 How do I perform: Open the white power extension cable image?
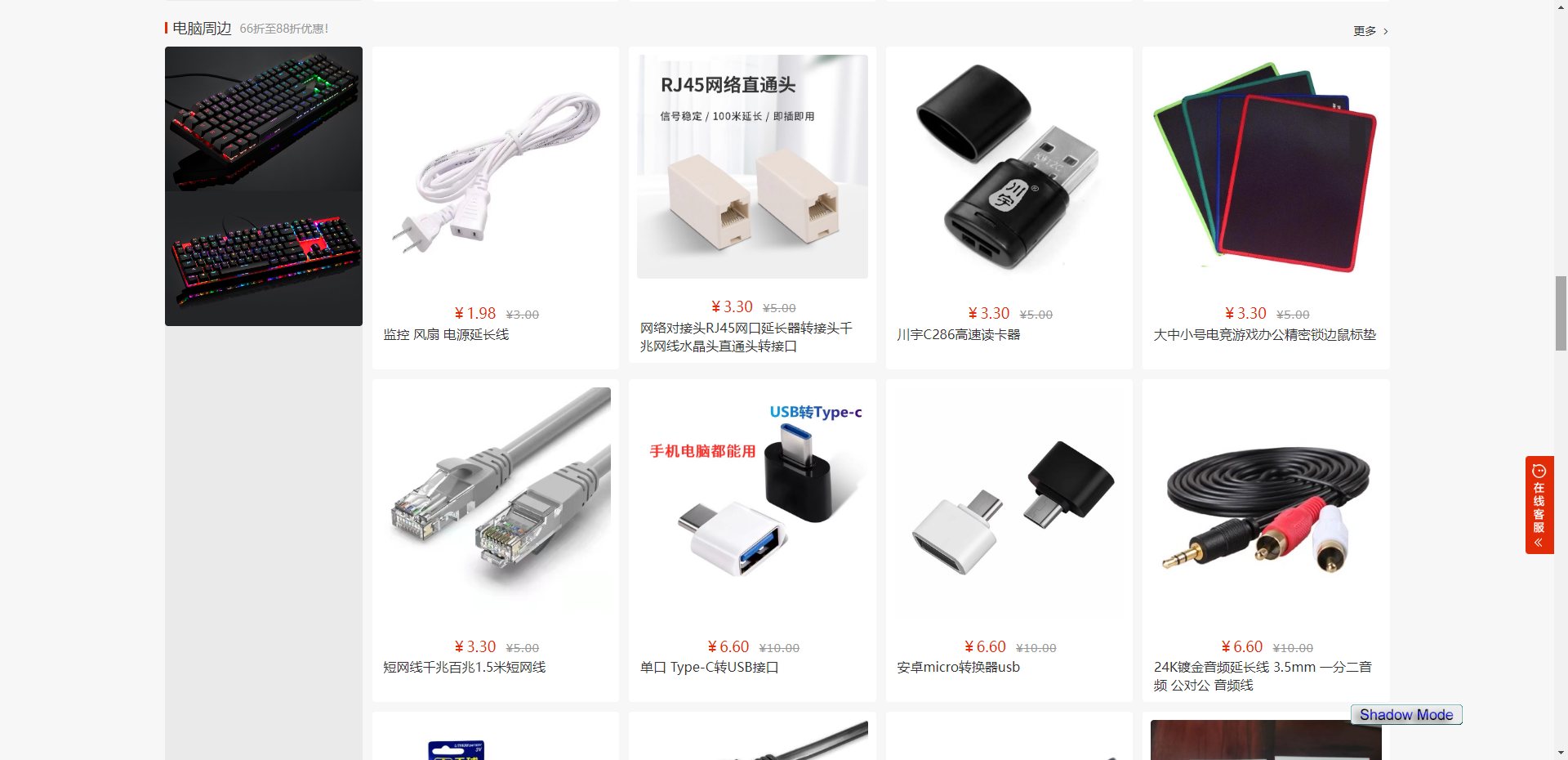(496, 173)
